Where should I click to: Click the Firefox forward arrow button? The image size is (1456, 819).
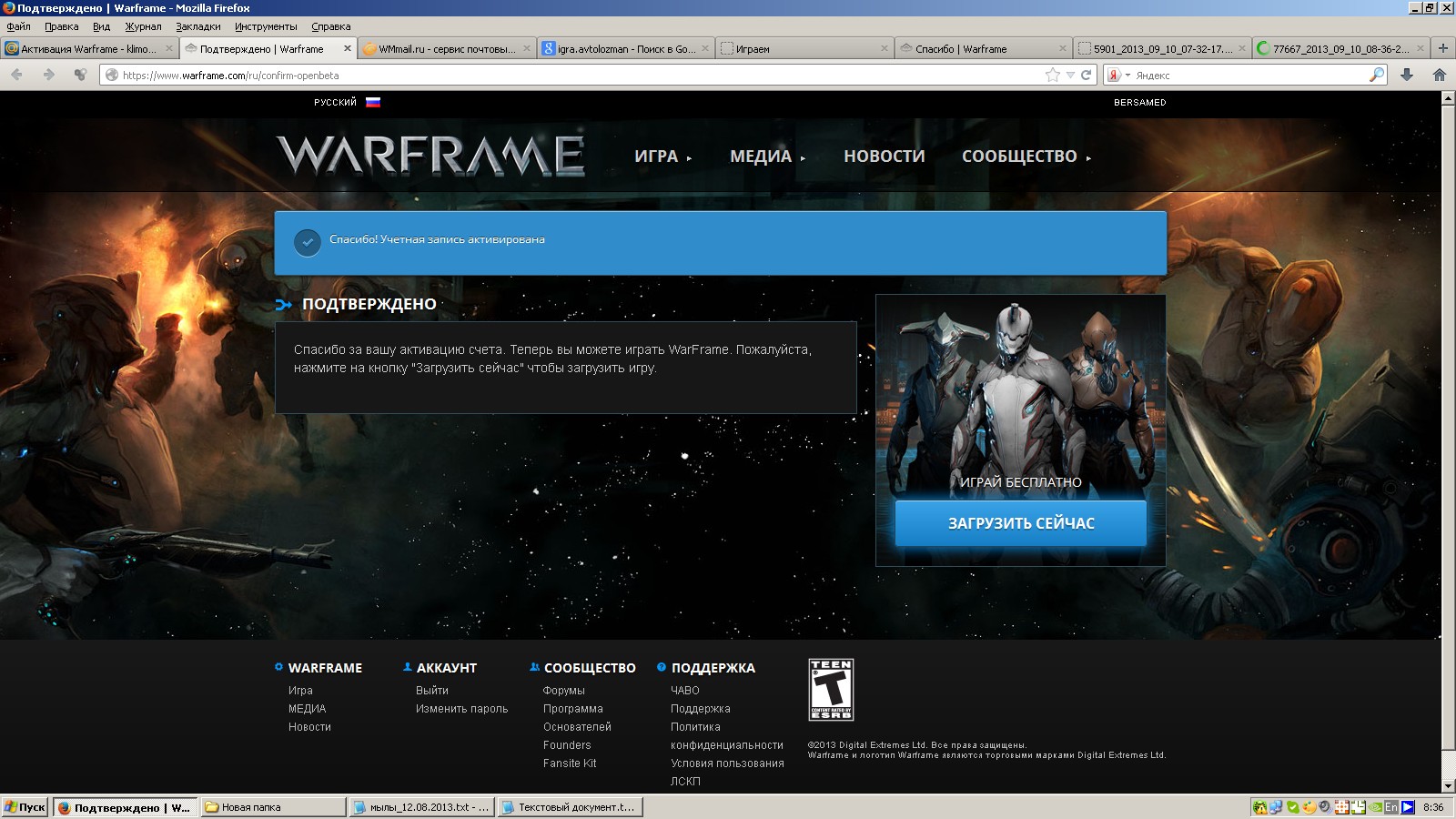(49, 75)
